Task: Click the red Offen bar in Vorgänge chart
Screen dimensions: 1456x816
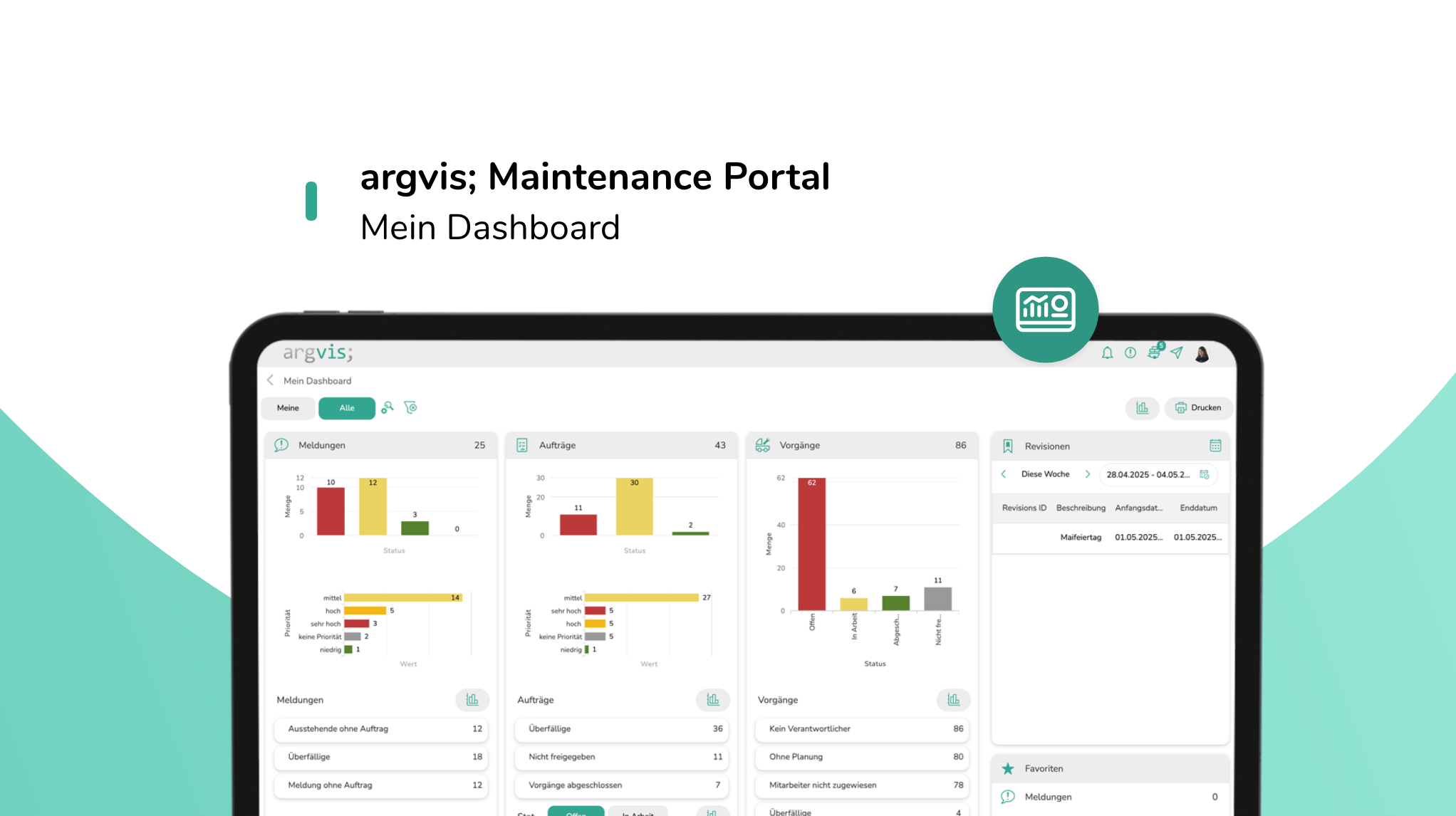Action: click(x=811, y=545)
